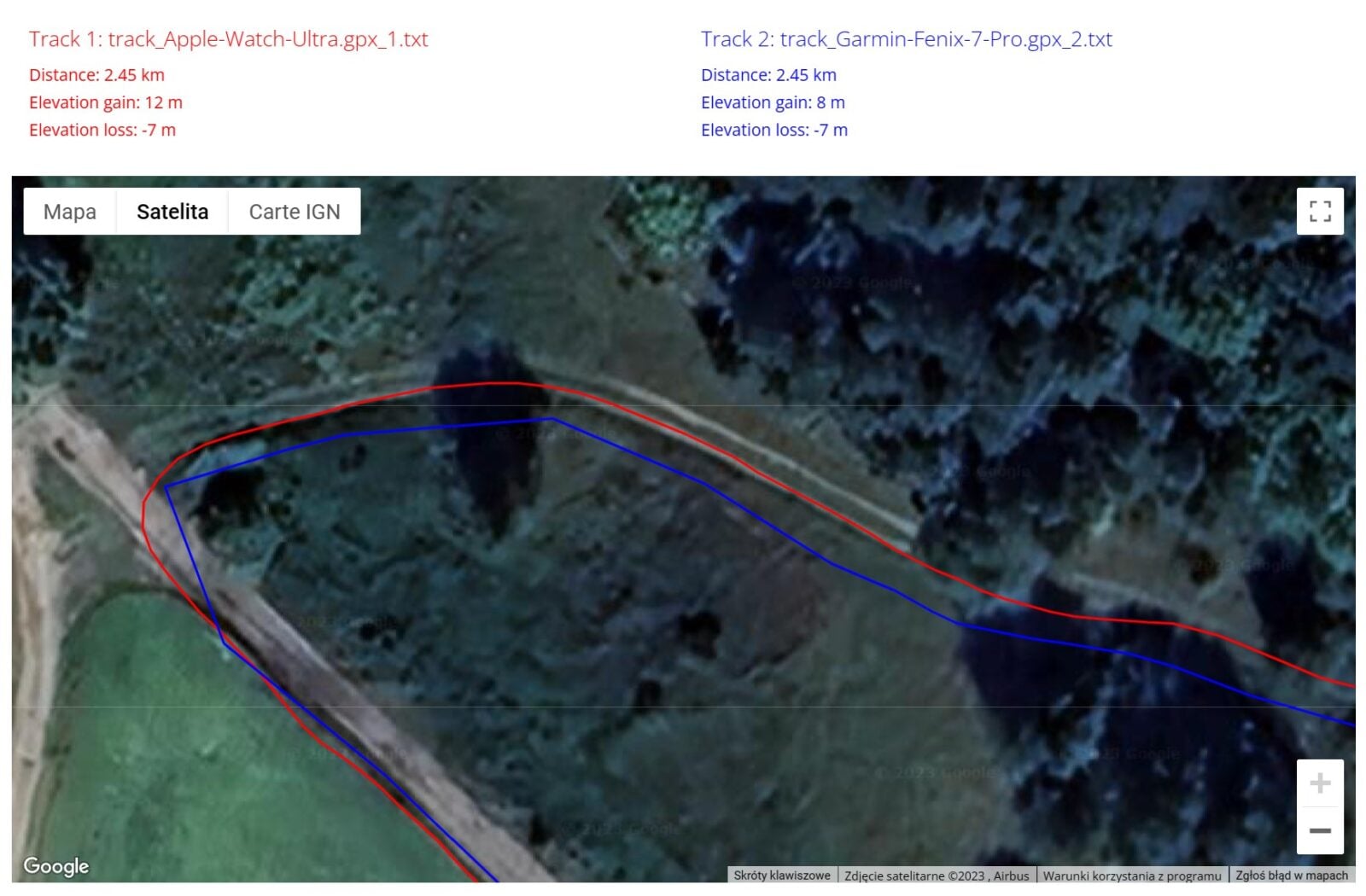The height and width of the screenshot is (896, 1366).
Task: Open Warunki korzystania z programu link
Action: [x=1132, y=876]
